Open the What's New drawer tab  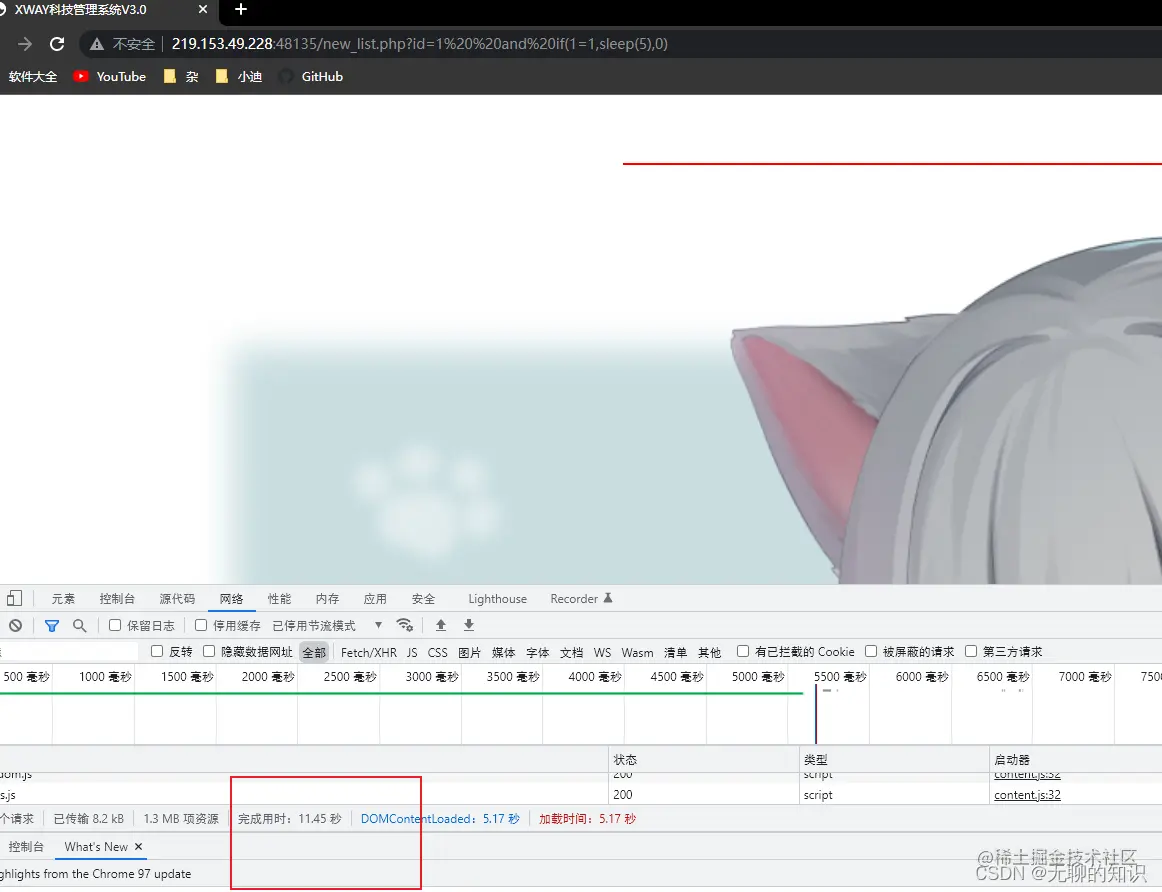pyautogui.click(x=96, y=847)
